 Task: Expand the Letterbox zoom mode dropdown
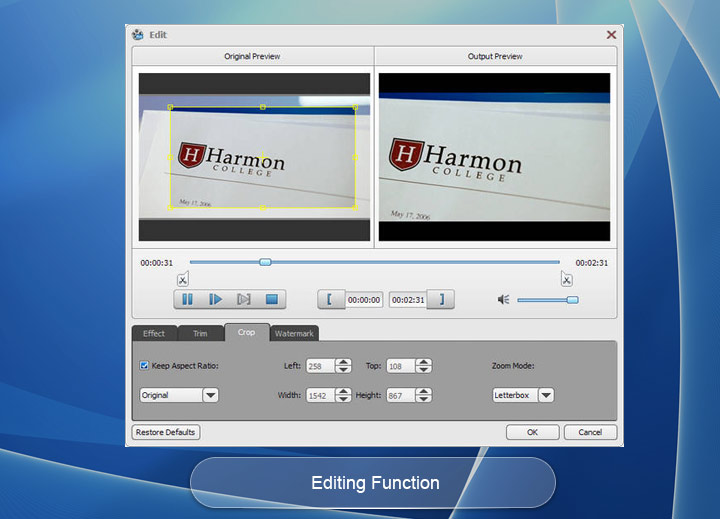pos(546,395)
